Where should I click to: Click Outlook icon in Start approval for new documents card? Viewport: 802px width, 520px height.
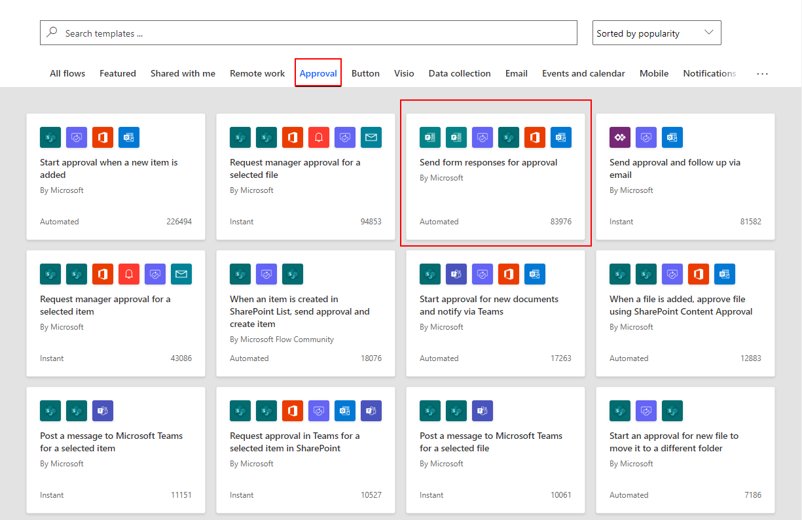[x=534, y=274]
